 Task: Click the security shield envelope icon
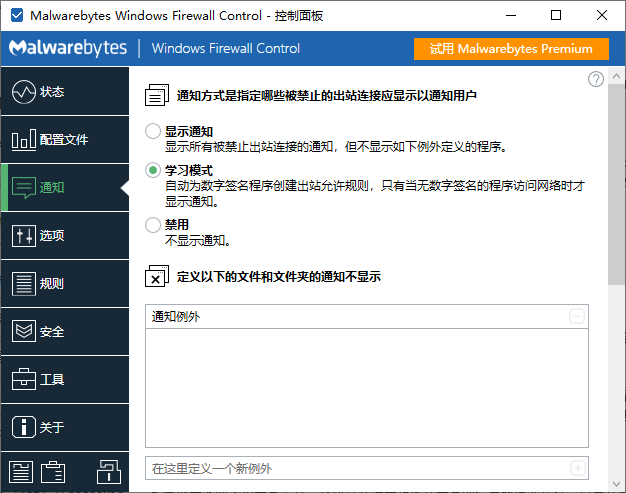coord(24,331)
